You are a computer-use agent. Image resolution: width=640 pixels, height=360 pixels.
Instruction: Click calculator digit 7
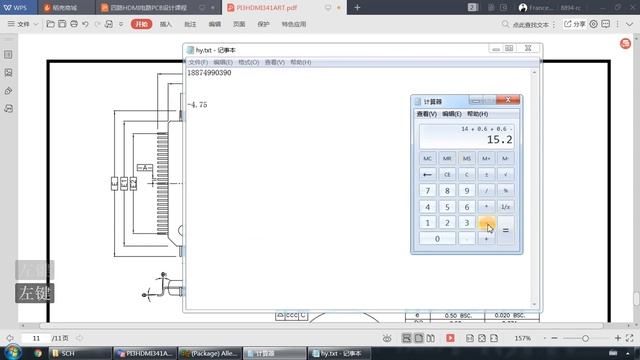tap(427, 191)
